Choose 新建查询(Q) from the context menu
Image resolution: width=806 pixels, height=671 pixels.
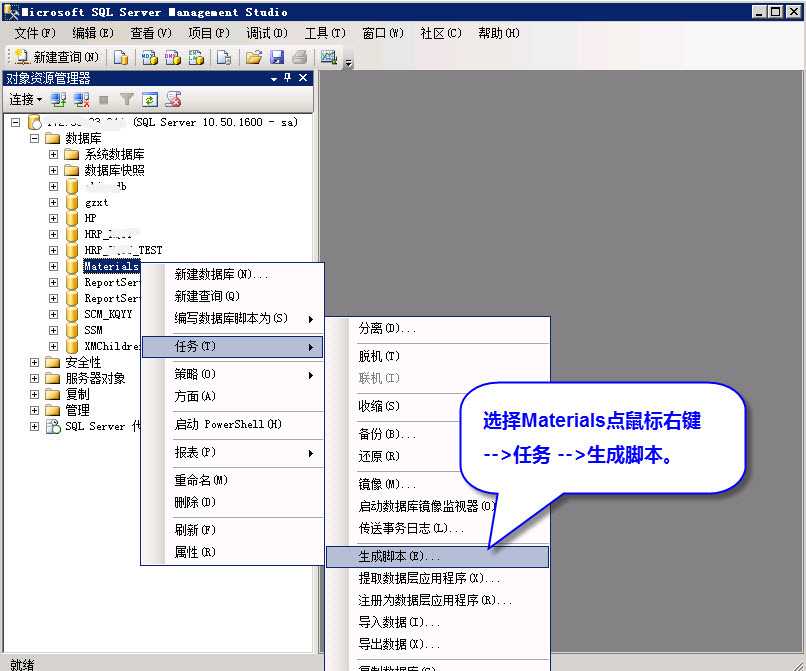coord(233,296)
